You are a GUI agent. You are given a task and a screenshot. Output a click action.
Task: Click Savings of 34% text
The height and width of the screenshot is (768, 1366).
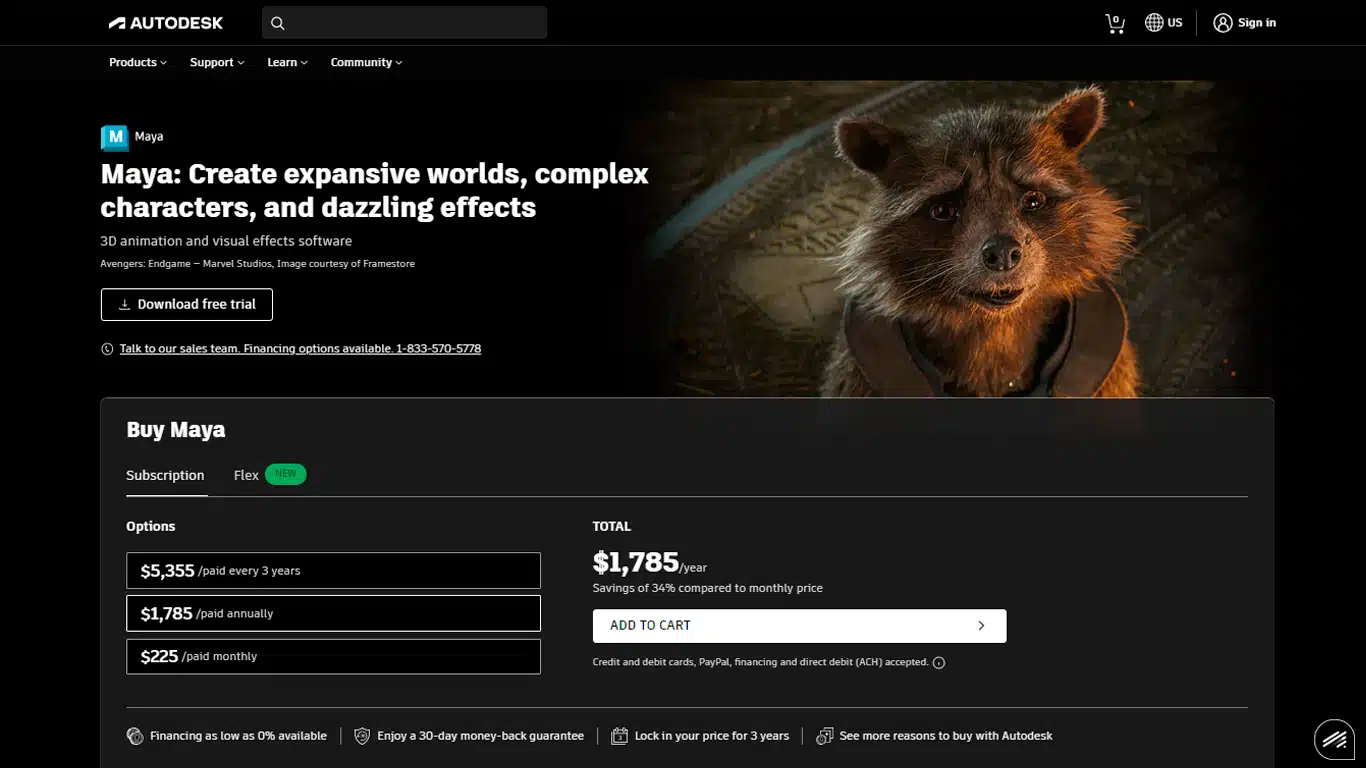pyautogui.click(x=707, y=589)
